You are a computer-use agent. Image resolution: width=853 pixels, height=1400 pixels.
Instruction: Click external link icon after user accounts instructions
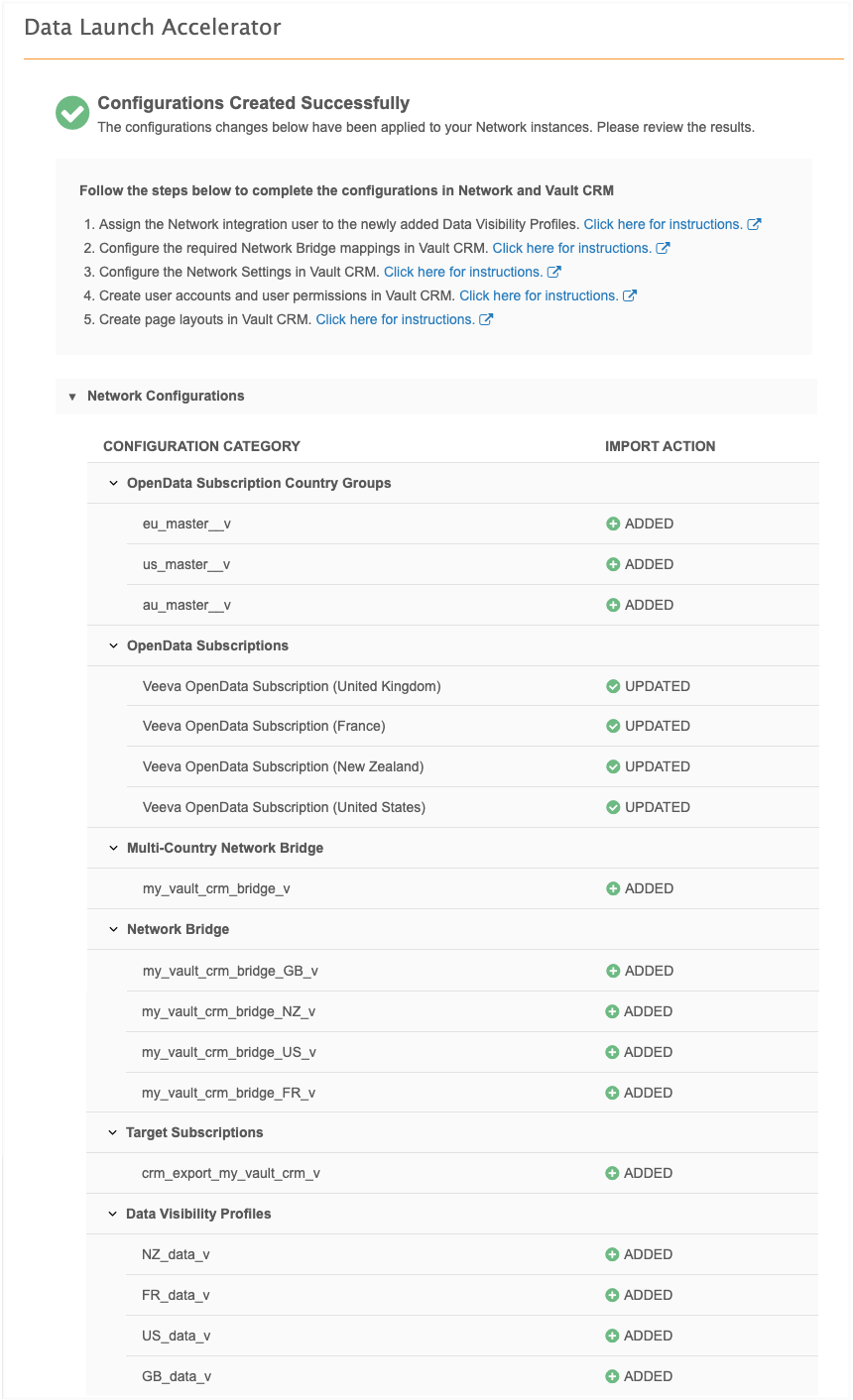pyautogui.click(x=630, y=295)
